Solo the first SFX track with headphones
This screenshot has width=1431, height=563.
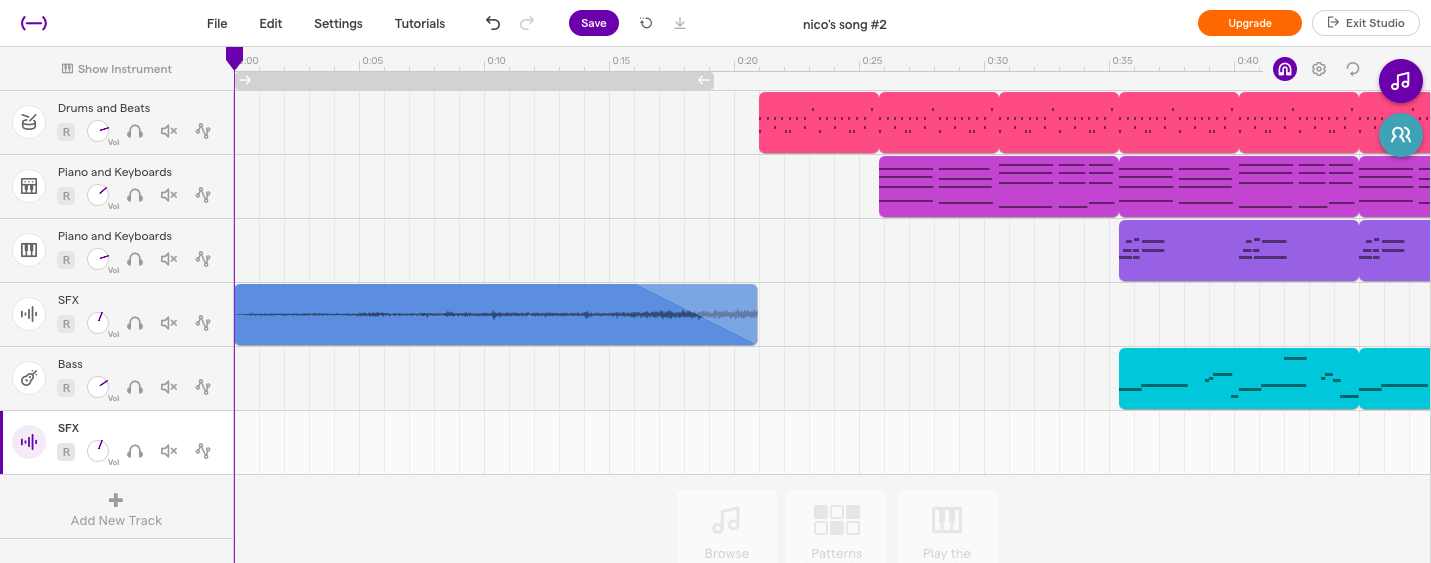pyautogui.click(x=135, y=323)
